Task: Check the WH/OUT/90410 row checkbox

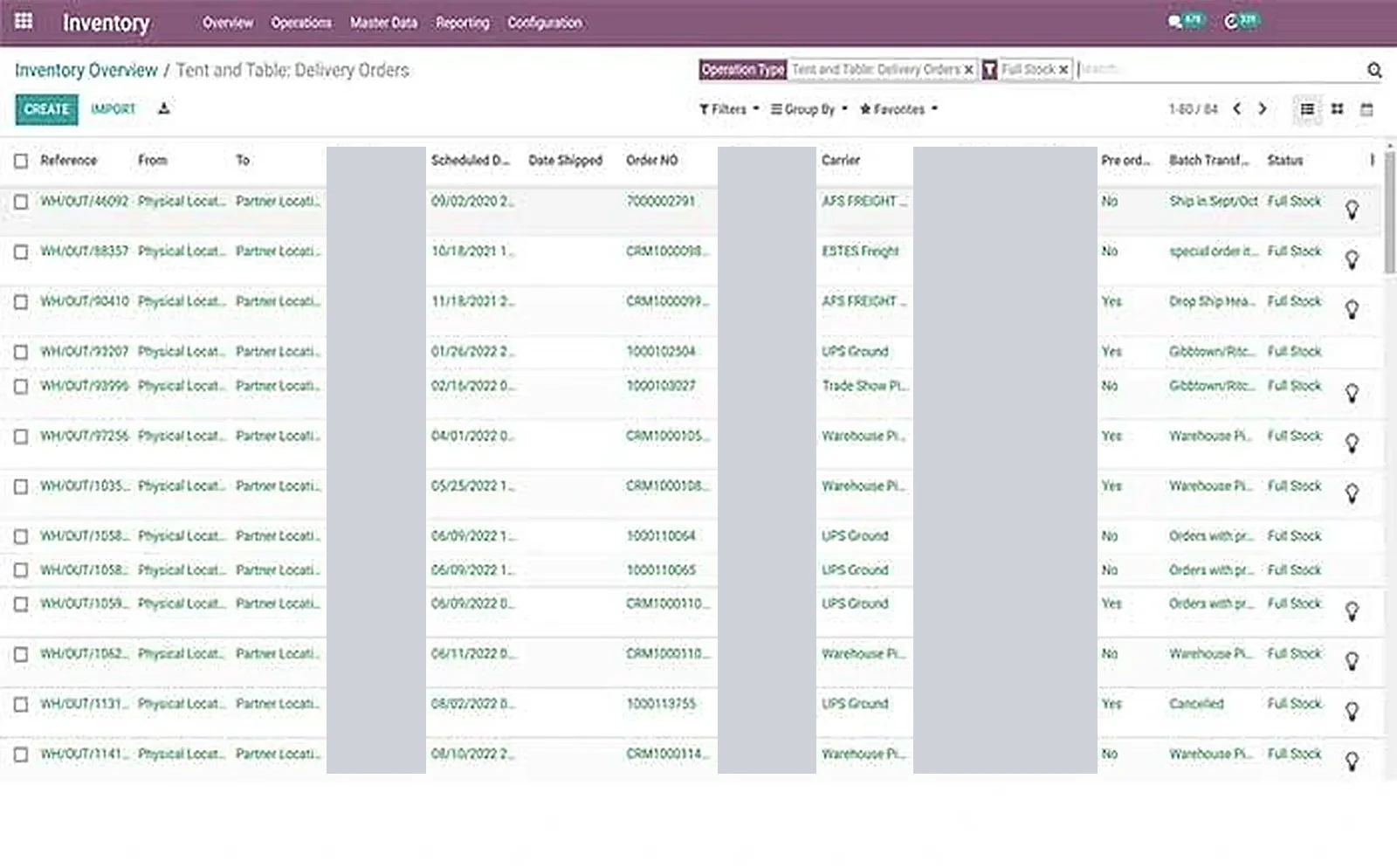Action: tap(21, 302)
